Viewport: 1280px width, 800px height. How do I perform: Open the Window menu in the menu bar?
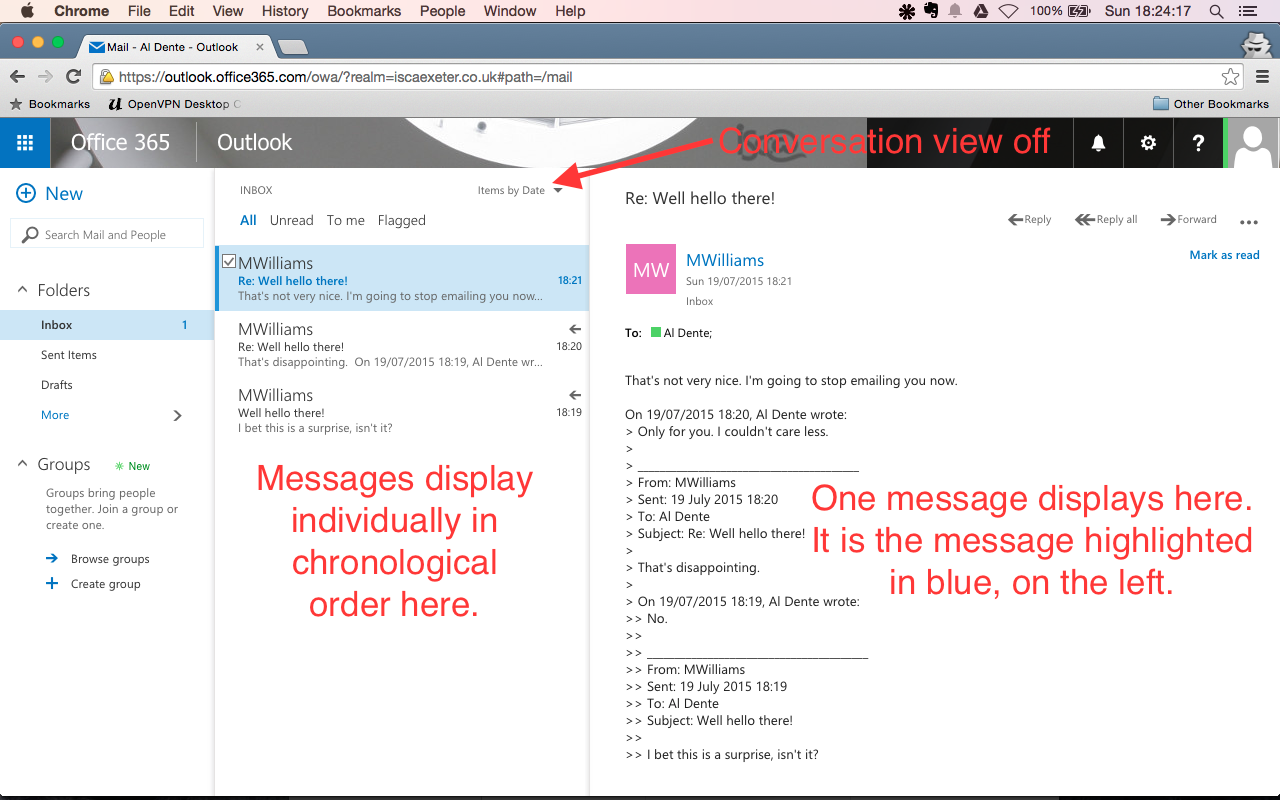click(510, 11)
